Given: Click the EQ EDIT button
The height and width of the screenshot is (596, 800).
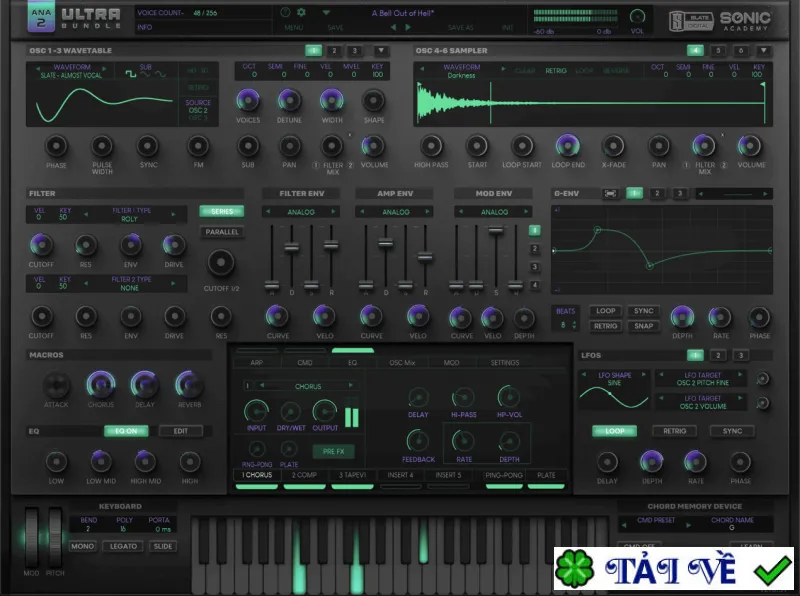Looking at the screenshot, I should click(x=181, y=431).
